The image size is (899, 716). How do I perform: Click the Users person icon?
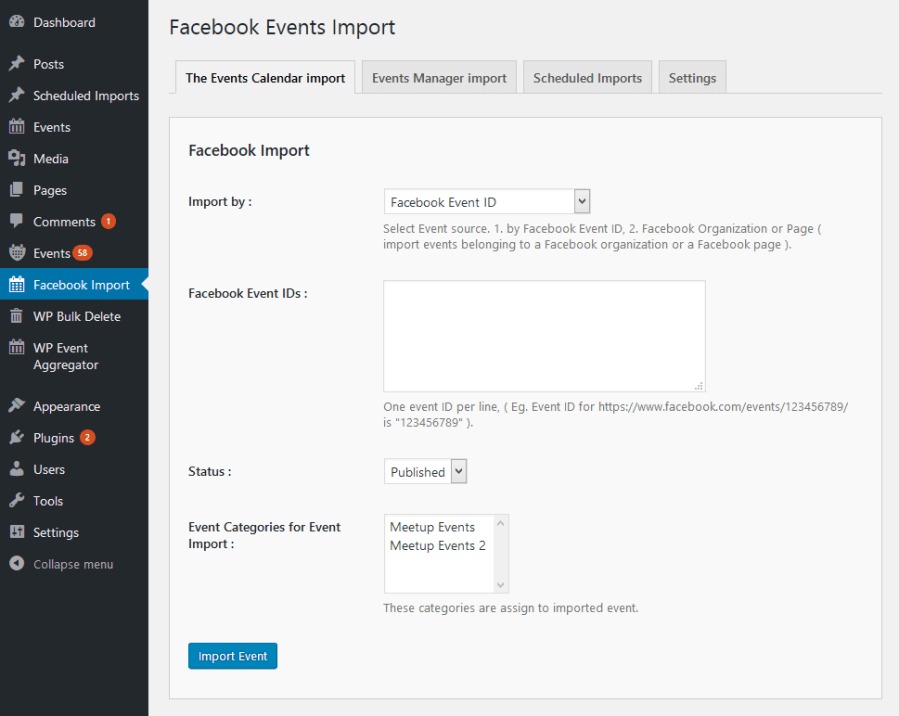(x=16, y=469)
